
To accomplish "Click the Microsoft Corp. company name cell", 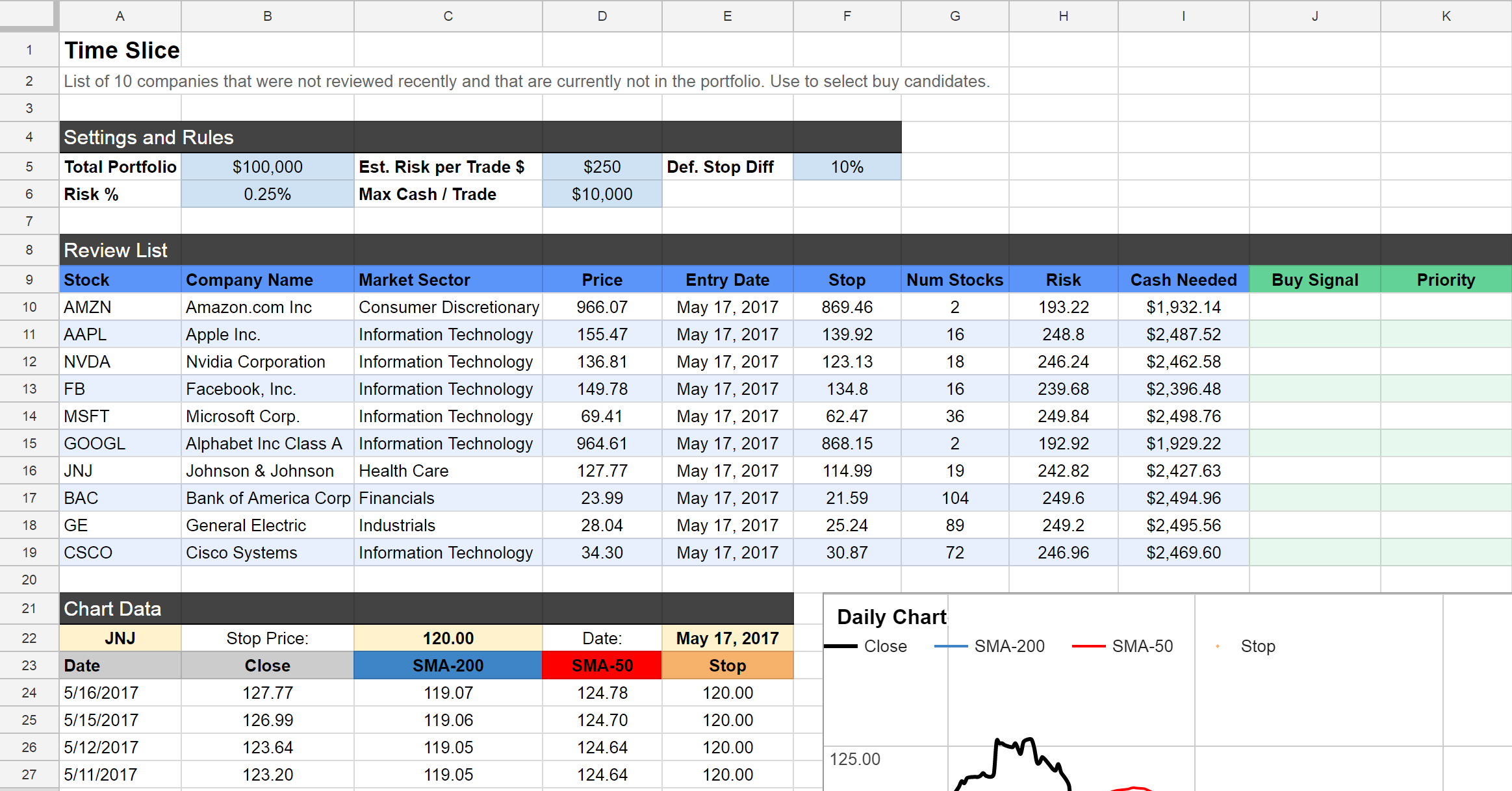I will [268, 416].
